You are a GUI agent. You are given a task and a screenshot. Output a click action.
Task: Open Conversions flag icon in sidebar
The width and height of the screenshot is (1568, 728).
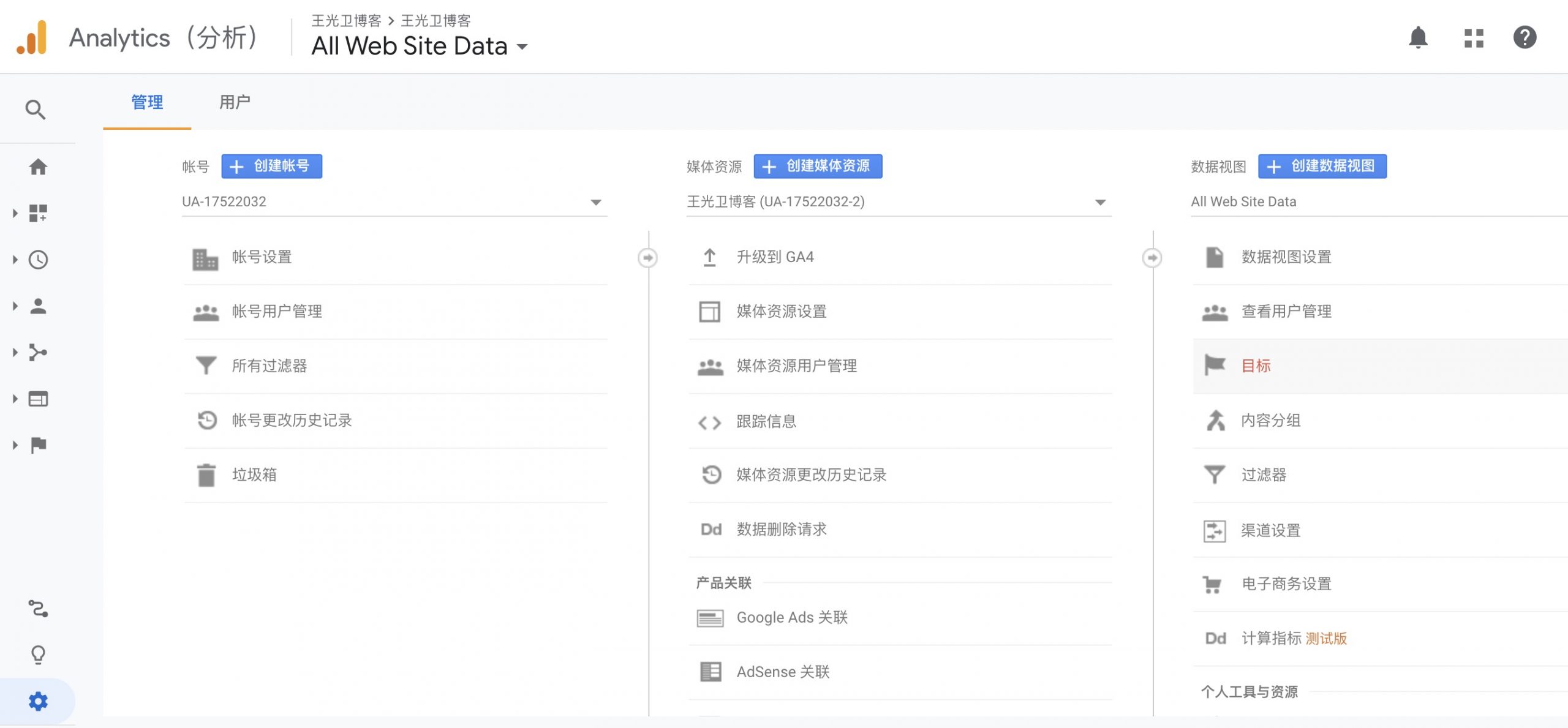point(38,445)
